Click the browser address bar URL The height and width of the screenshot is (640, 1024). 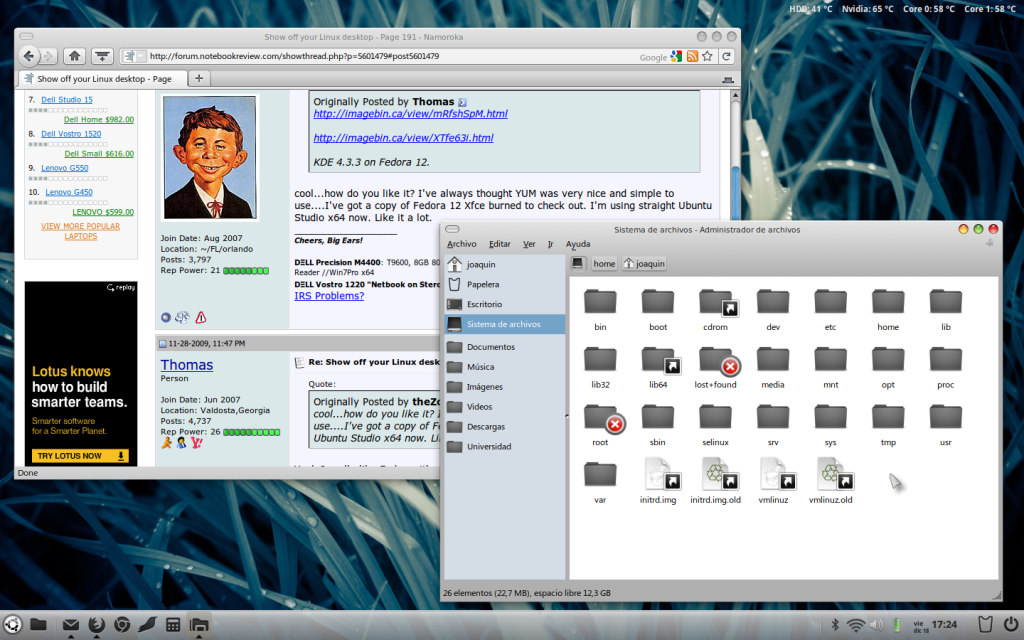pyautogui.click(x=294, y=56)
